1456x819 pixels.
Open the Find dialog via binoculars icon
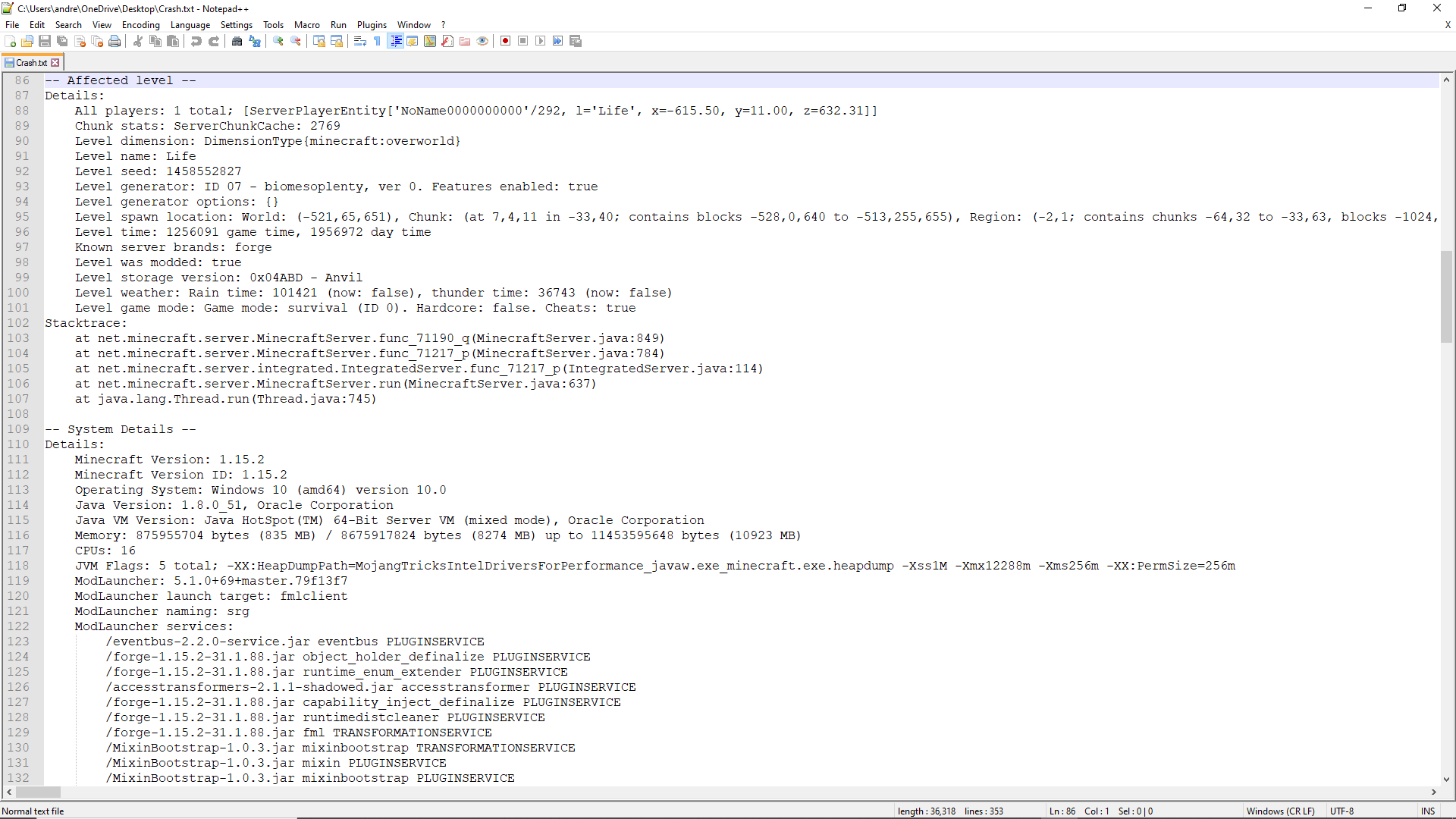point(237,41)
